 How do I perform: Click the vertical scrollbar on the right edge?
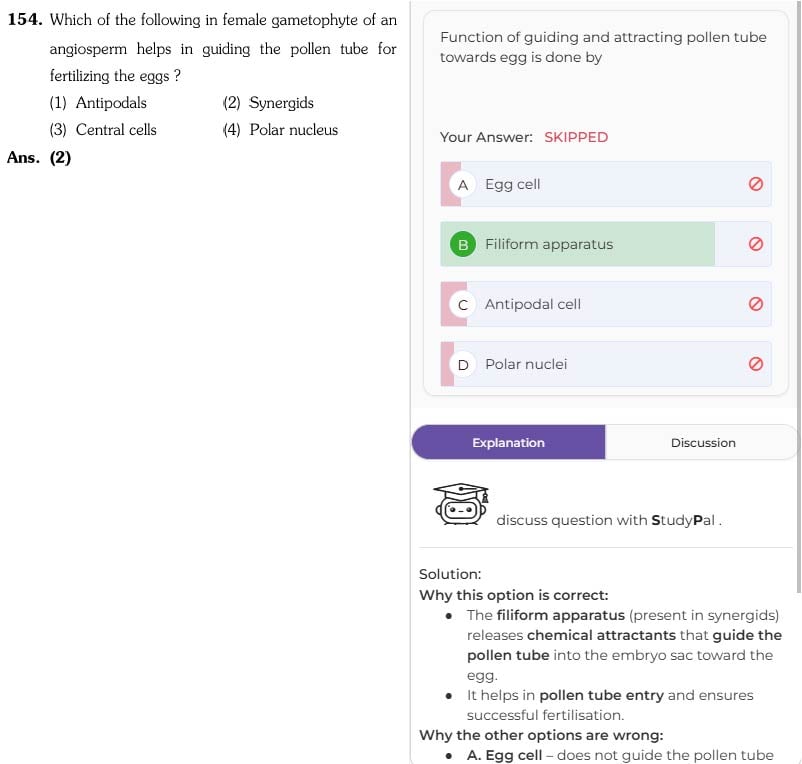(x=798, y=297)
